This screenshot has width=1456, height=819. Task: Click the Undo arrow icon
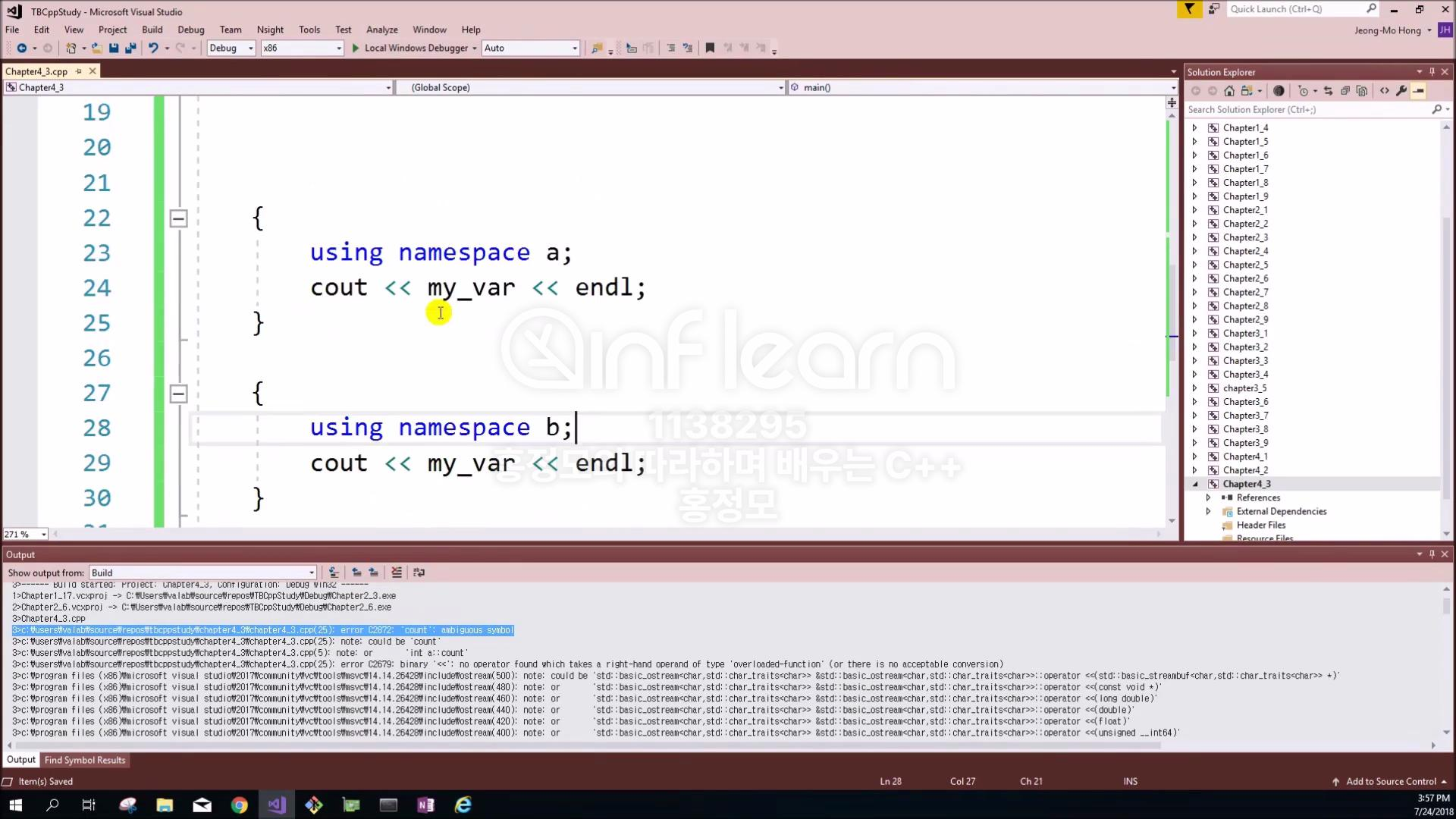click(153, 48)
